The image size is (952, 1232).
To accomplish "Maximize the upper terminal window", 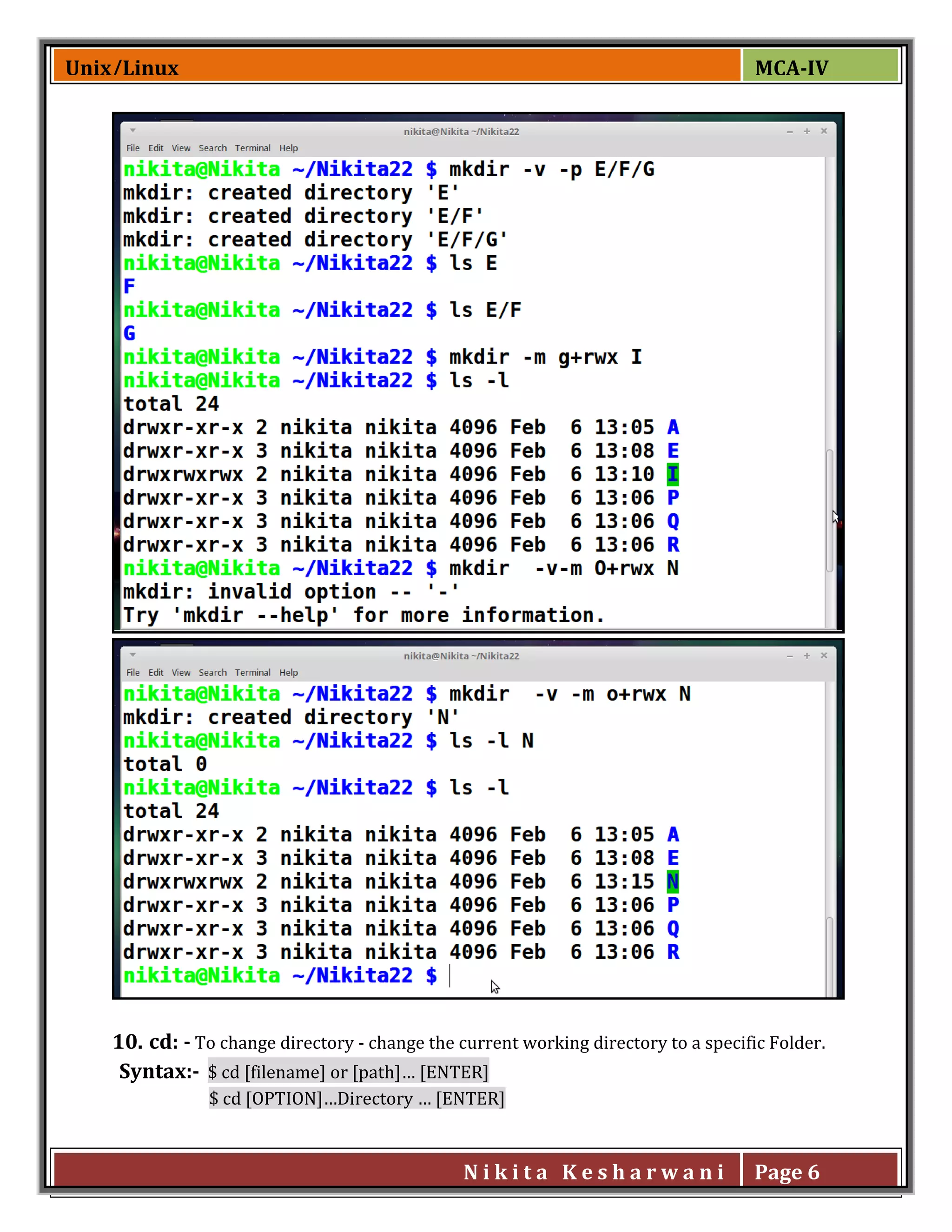I will click(x=807, y=132).
